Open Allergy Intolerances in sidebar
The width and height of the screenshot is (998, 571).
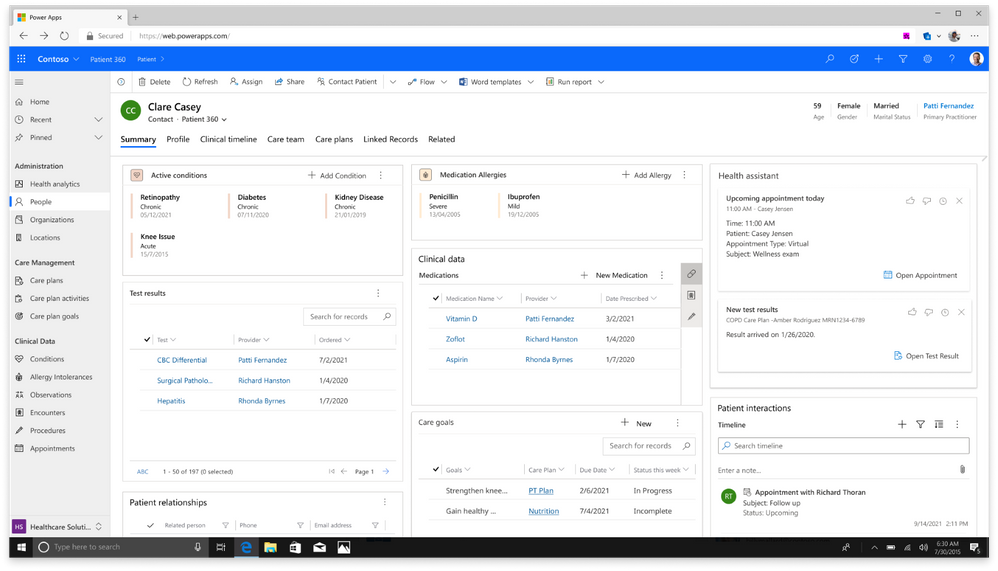pos(61,377)
